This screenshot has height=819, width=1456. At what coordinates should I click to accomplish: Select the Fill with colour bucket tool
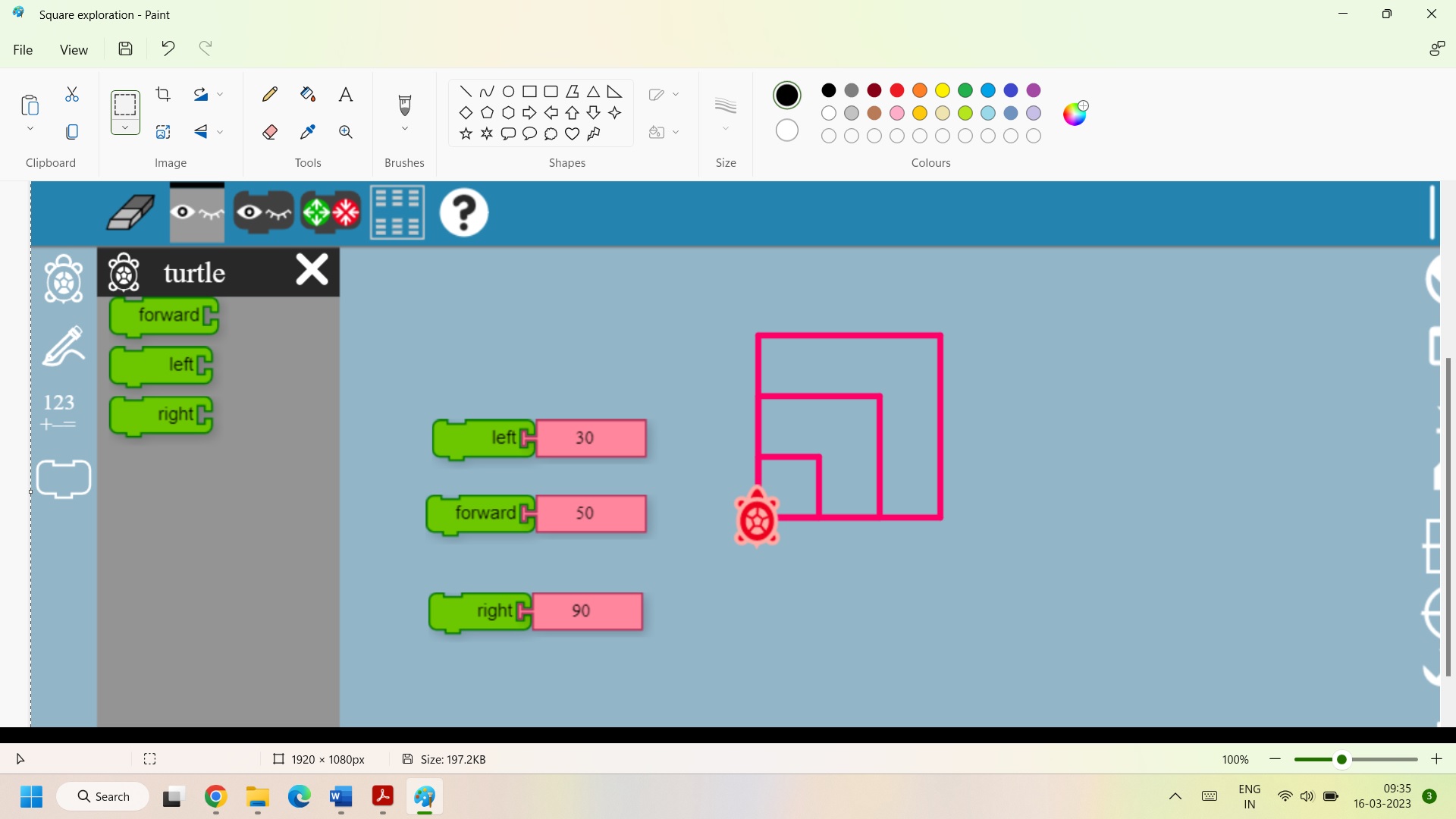click(x=307, y=94)
